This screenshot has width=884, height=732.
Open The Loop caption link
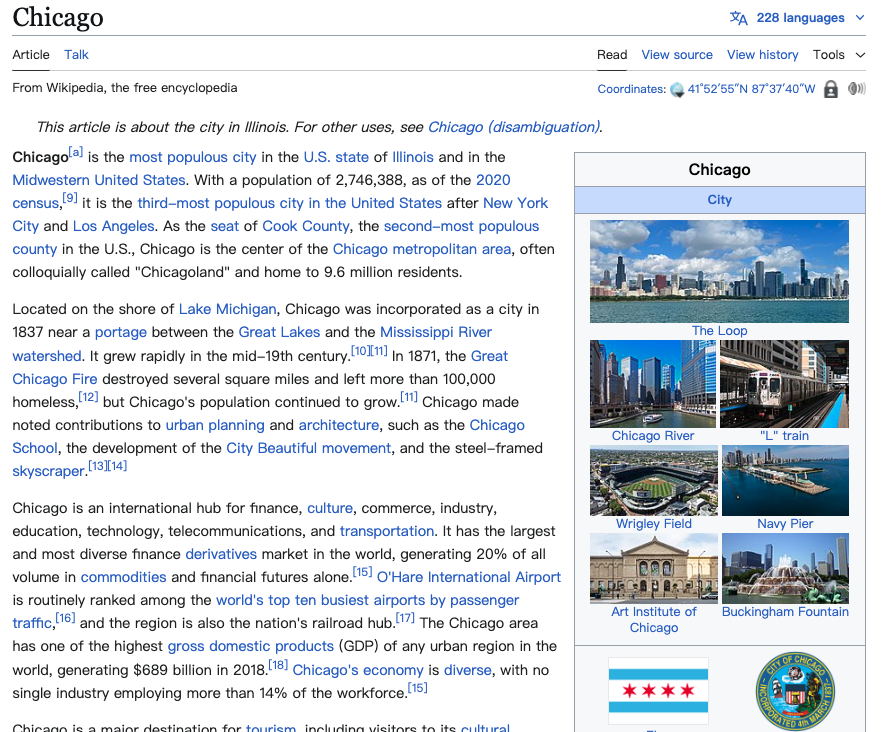(x=719, y=331)
